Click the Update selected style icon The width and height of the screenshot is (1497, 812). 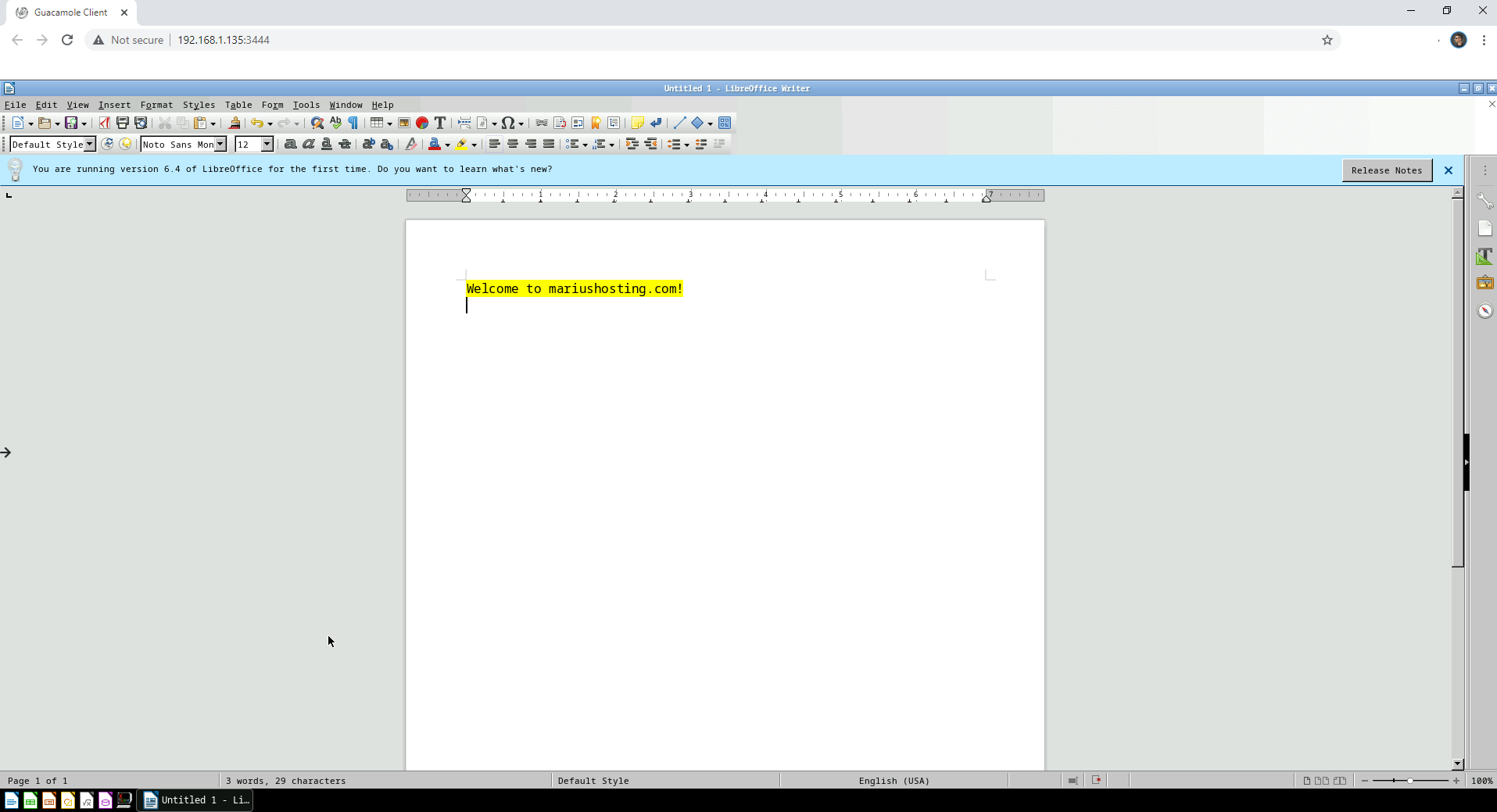tap(107, 144)
